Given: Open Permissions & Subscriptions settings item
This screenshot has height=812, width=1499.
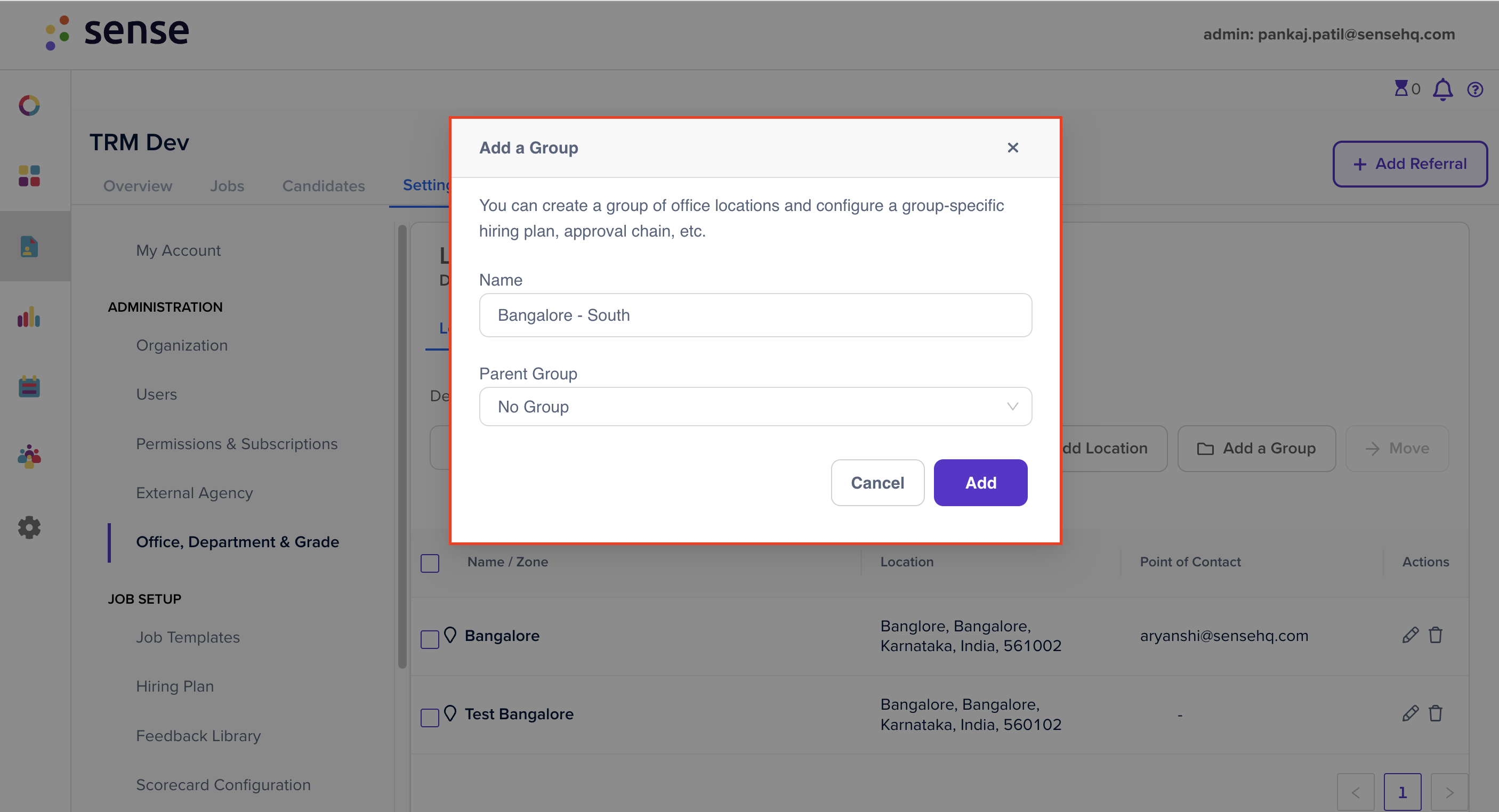Looking at the screenshot, I should coord(237,444).
